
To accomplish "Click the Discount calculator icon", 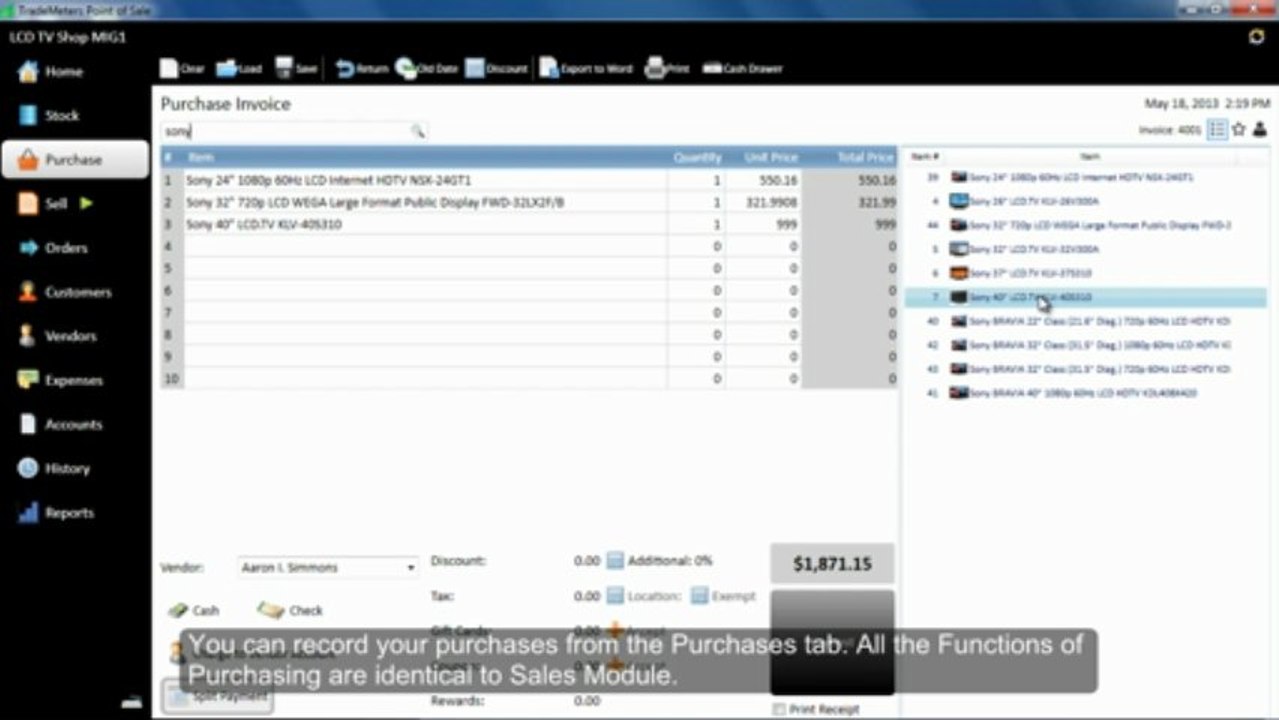I will coord(615,560).
